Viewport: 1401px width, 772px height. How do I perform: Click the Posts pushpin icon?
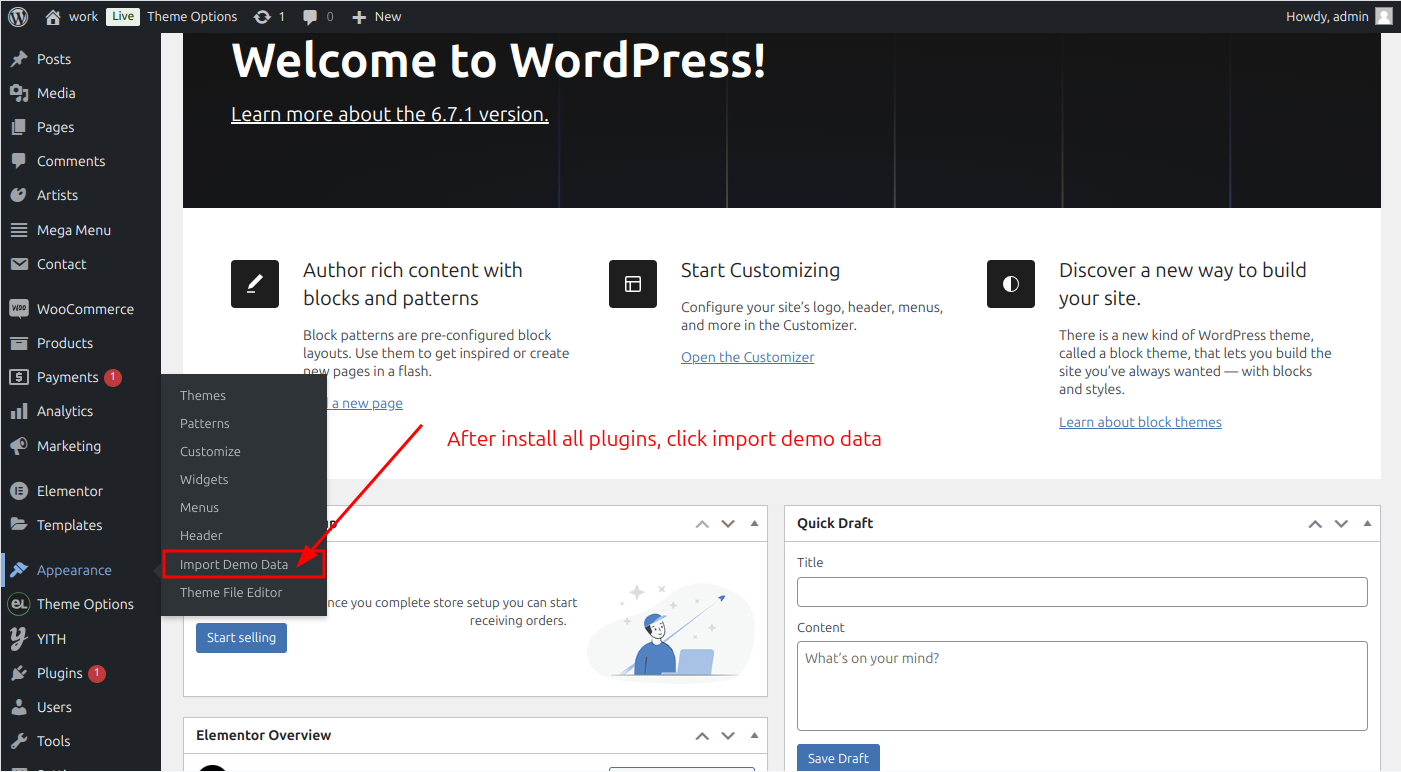(18, 59)
